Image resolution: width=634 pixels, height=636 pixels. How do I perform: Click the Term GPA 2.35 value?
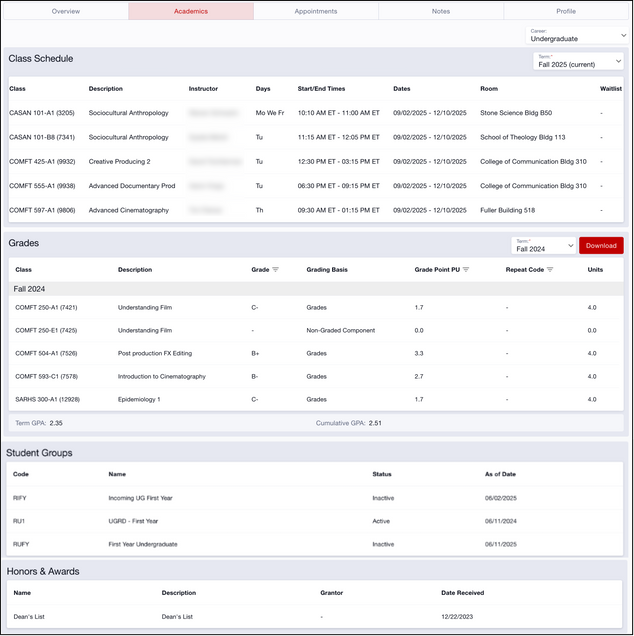[56, 423]
